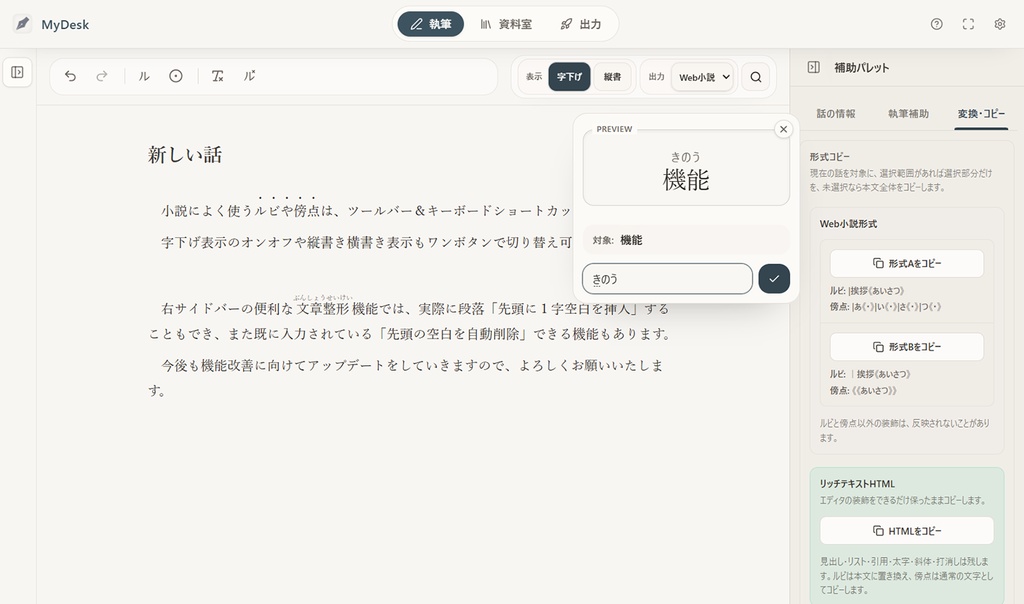The height and width of the screenshot is (604, 1024).
Task: Open search with the magnifier icon
Action: point(756,76)
